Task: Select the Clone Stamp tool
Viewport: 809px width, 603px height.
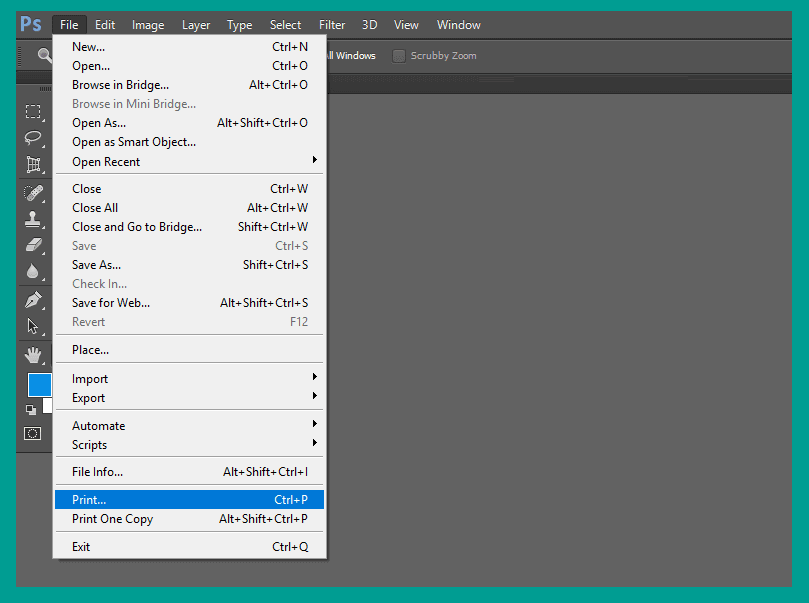Action: pyautogui.click(x=33, y=219)
